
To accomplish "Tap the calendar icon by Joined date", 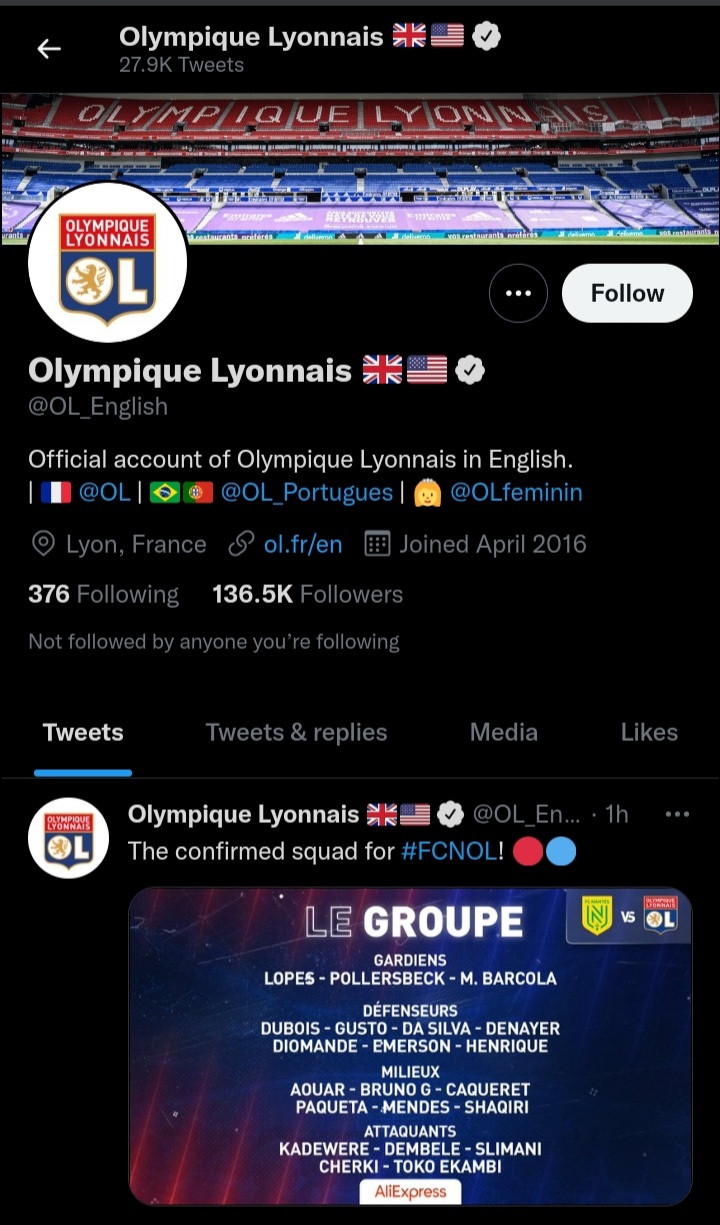I will pyautogui.click(x=377, y=544).
